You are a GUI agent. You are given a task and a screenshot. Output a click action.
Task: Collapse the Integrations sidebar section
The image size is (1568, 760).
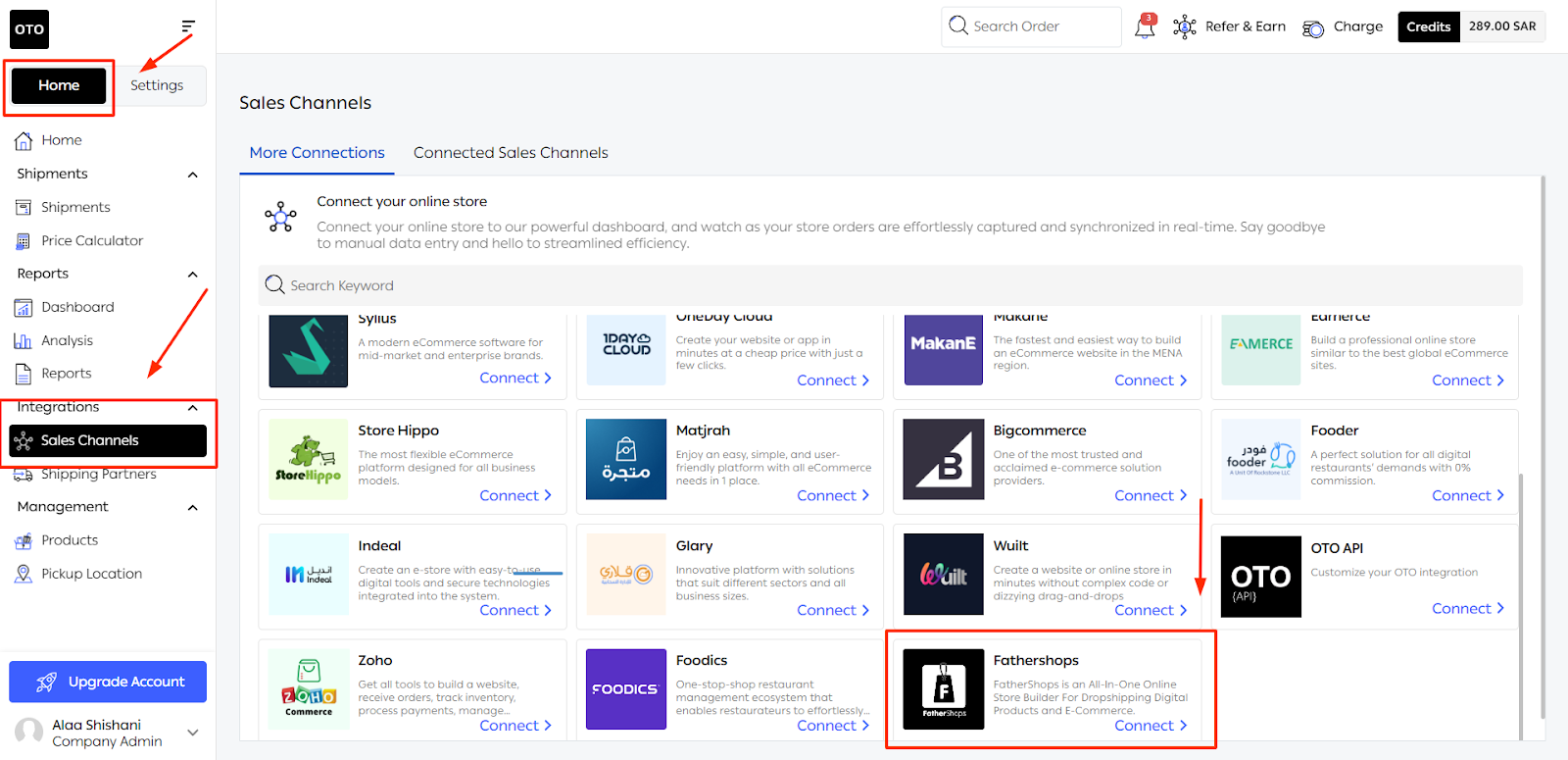[193, 408]
